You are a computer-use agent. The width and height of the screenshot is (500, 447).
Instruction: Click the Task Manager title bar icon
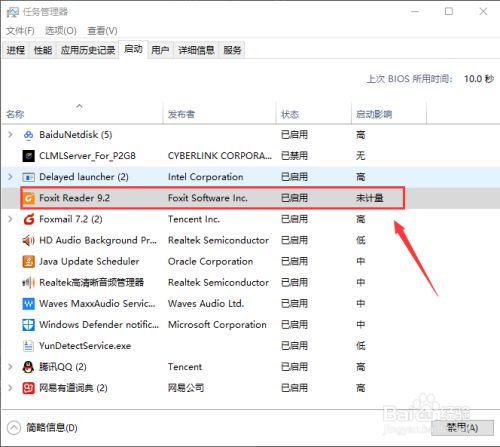(13, 12)
